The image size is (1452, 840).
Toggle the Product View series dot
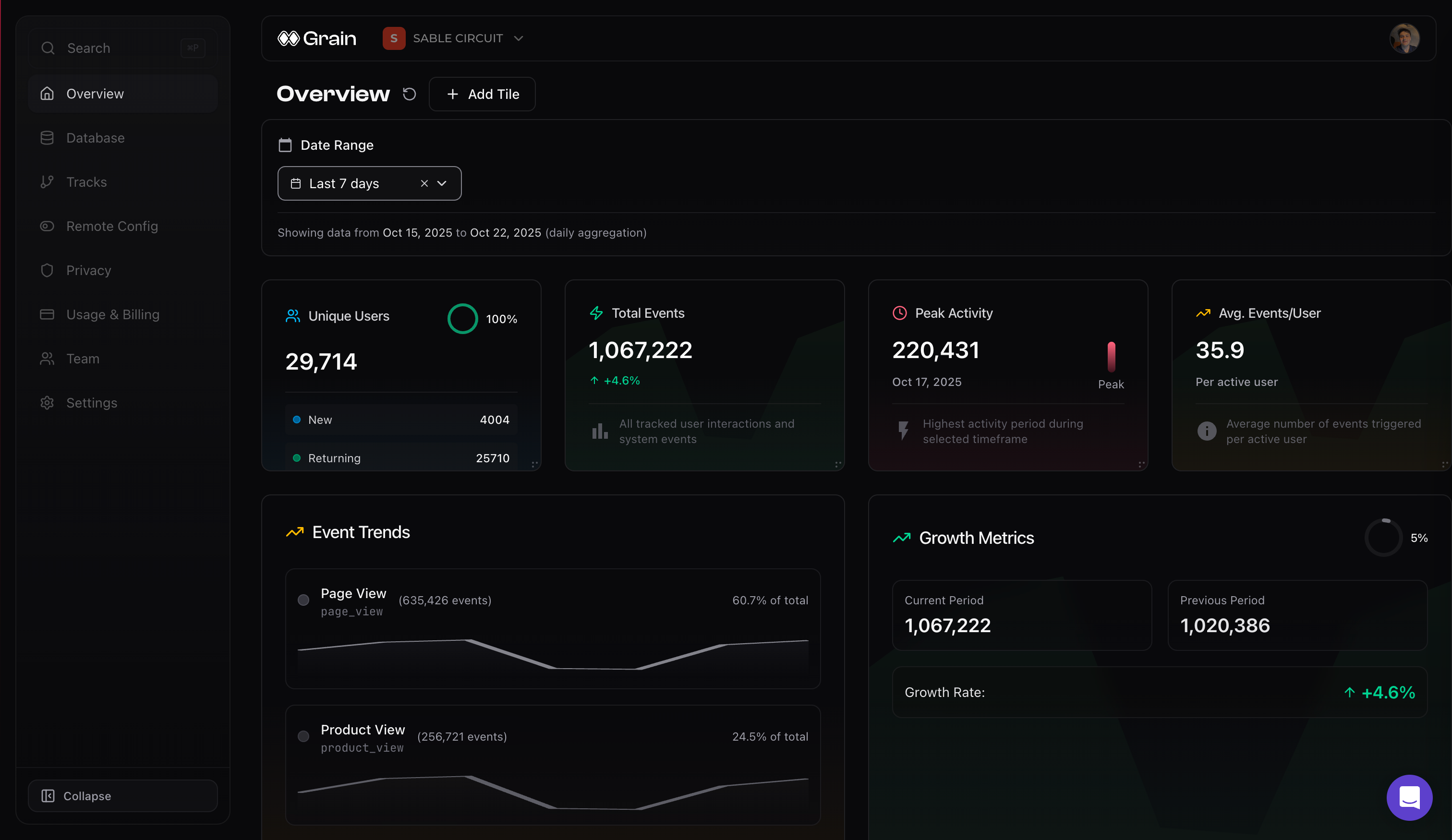tap(303, 736)
